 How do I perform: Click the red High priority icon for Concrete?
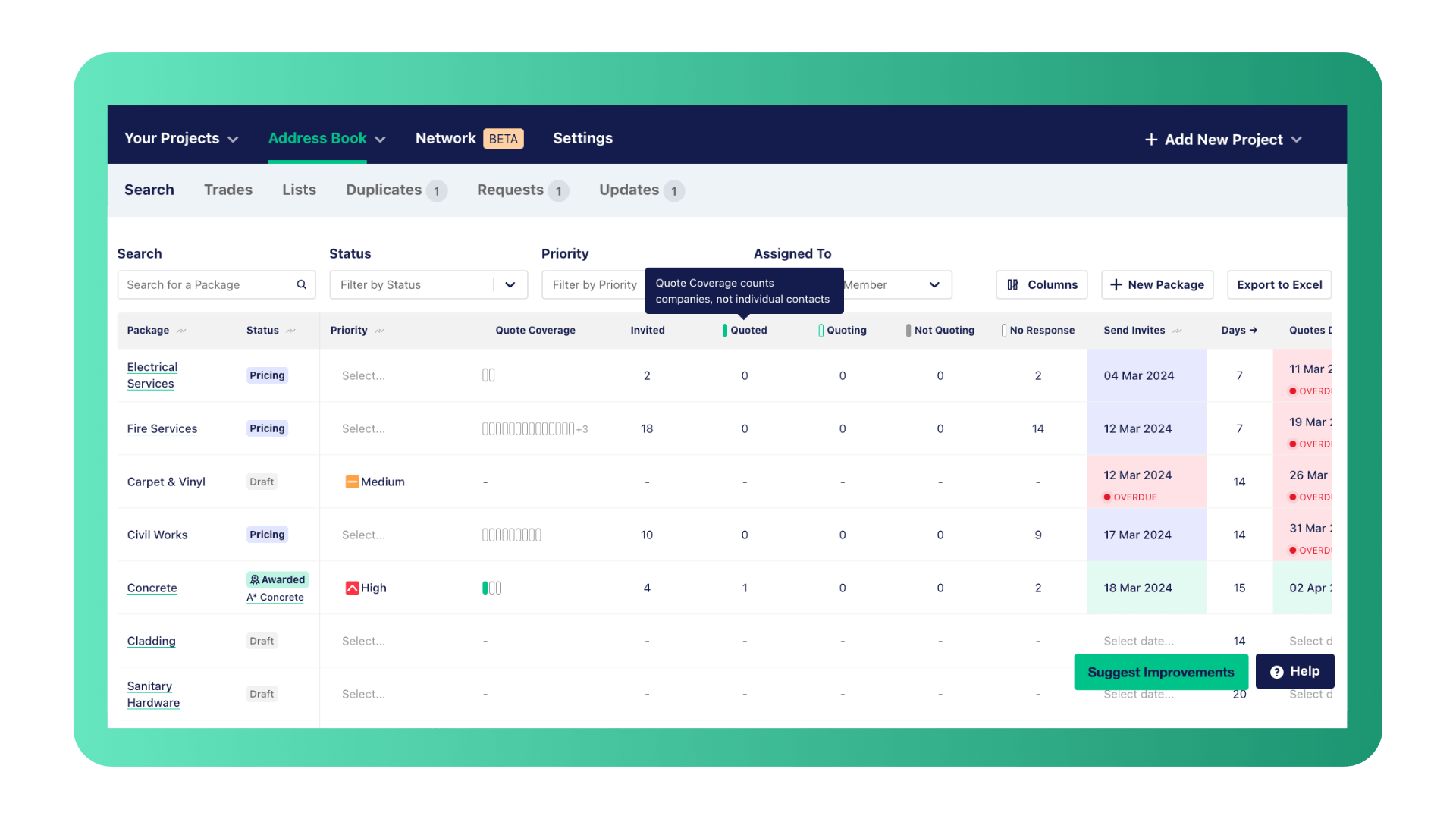(352, 588)
